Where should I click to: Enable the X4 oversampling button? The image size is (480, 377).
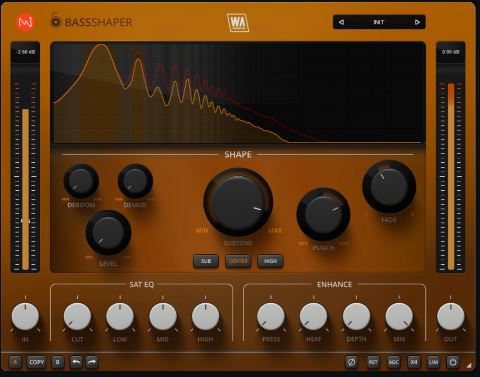[x=414, y=362]
